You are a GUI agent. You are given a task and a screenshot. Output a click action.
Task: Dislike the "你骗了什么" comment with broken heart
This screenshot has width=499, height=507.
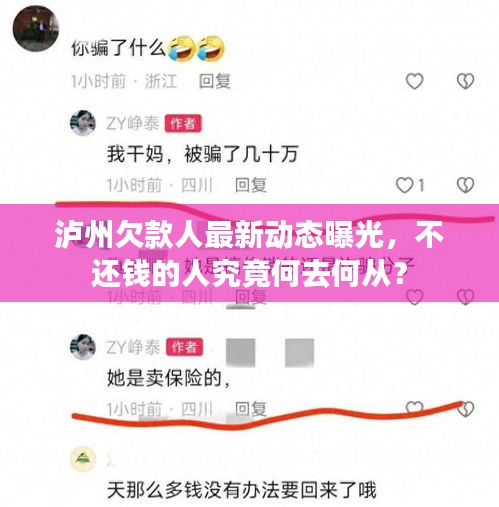coord(465,81)
